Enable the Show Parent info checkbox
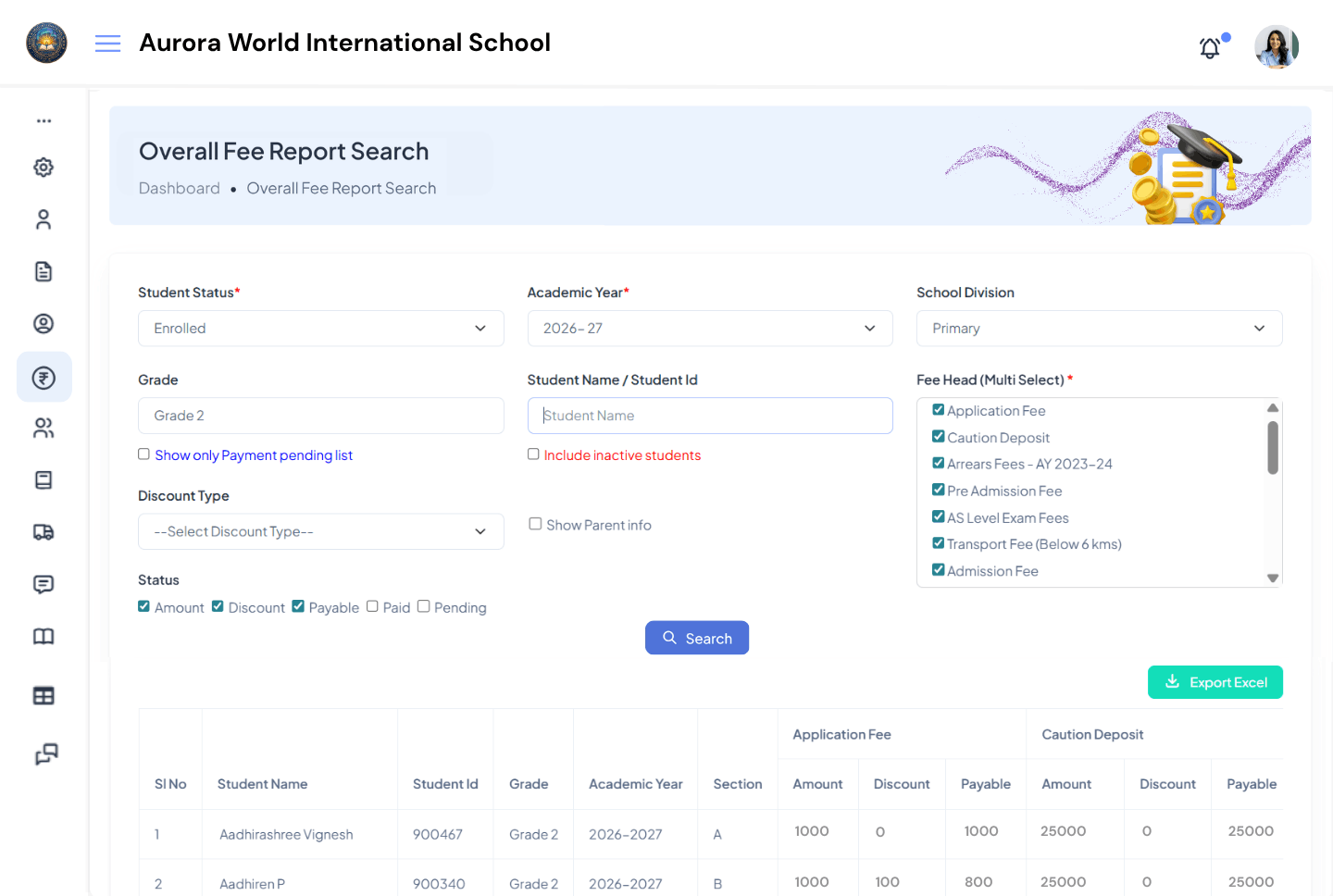 [535, 523]
